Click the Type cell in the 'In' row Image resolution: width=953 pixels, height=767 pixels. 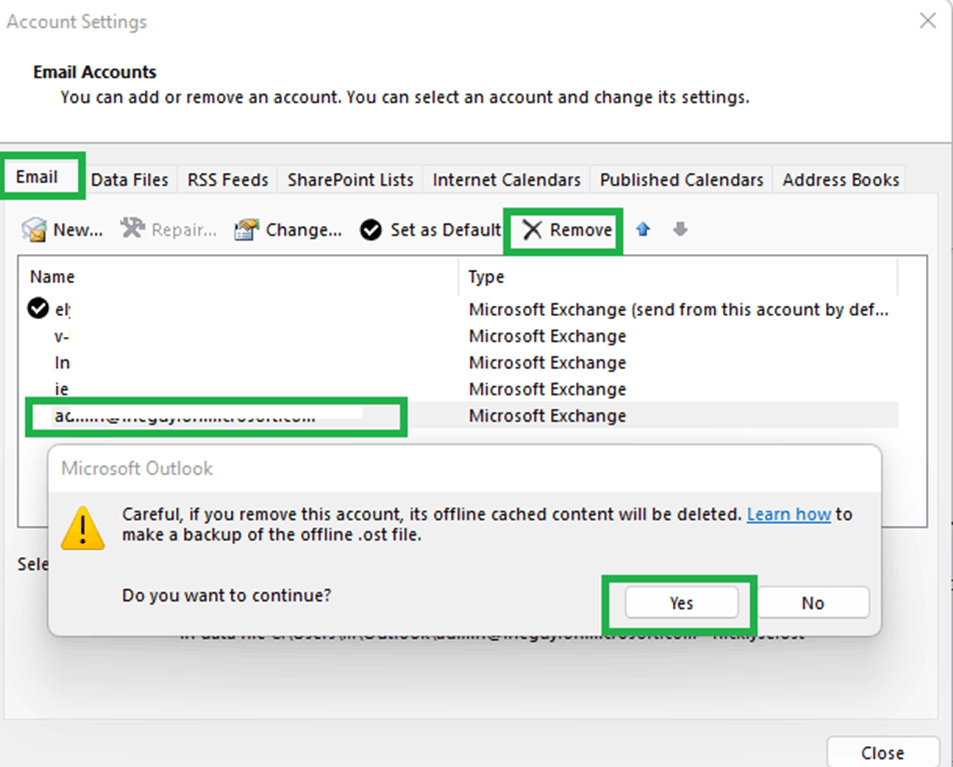point(547,363)
